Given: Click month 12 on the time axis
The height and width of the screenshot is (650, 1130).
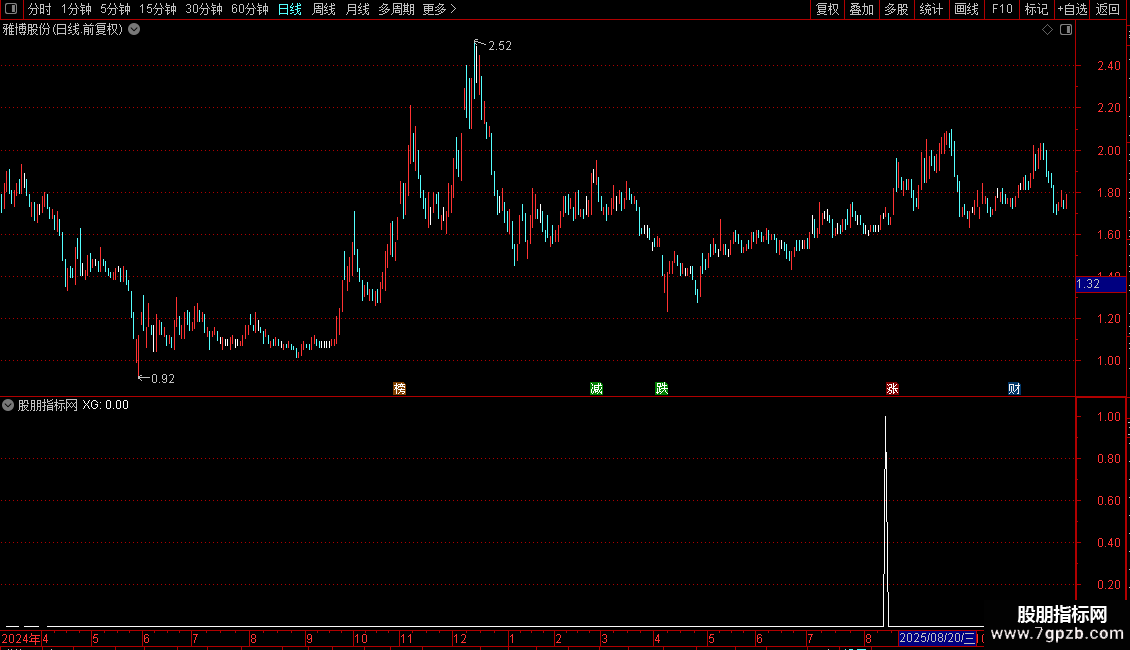Looking at the screenshot, I should (460, 638).
